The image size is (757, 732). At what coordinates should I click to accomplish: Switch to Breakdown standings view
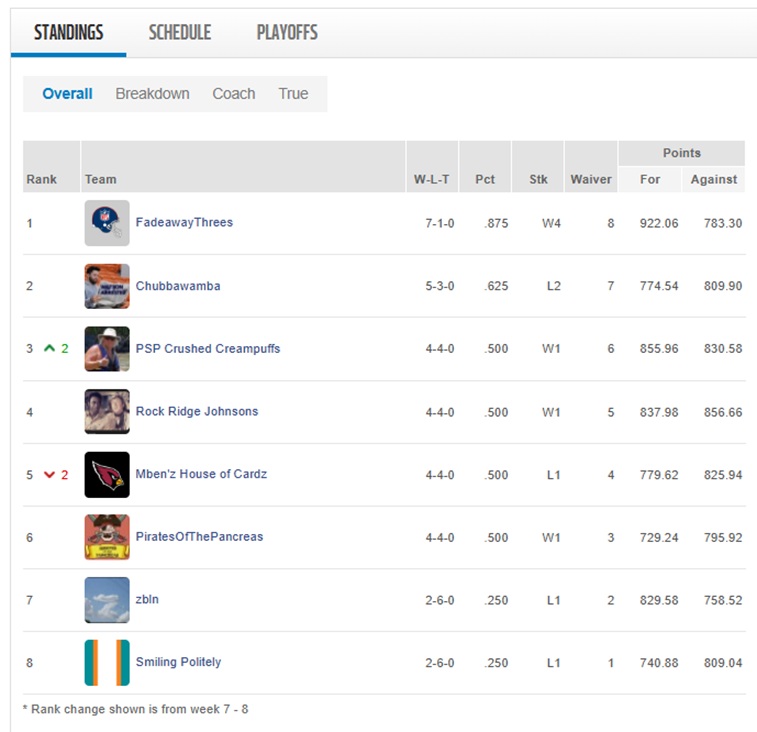pos(152,93)
